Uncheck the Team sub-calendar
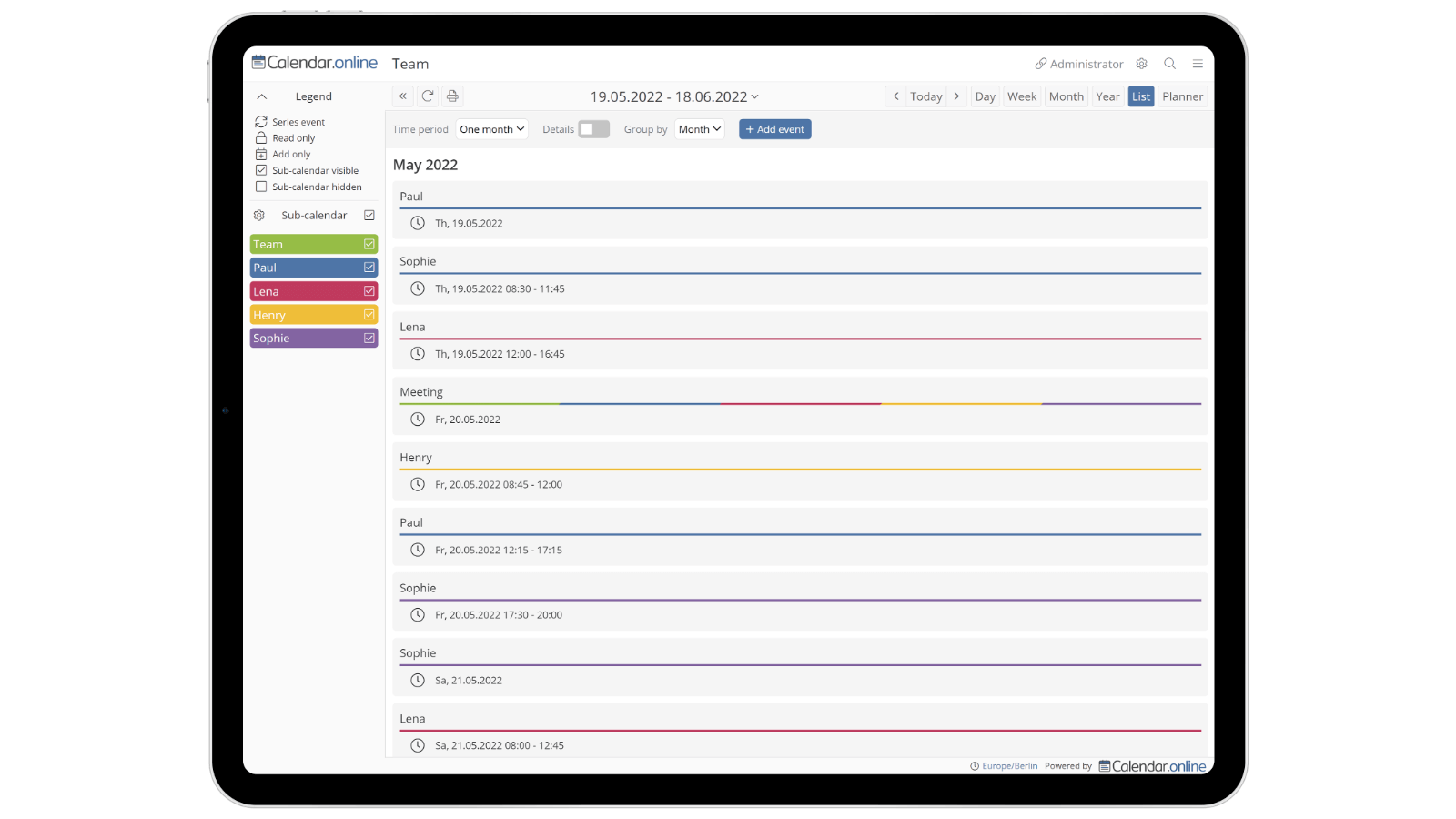The image size is (1456, 819). [x=369, y=245]
